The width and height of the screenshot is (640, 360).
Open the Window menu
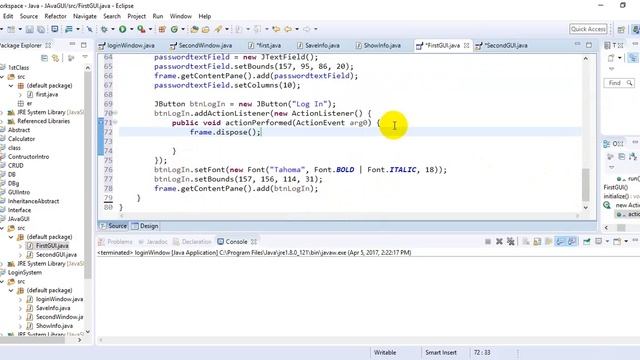(x=180, y=16)
